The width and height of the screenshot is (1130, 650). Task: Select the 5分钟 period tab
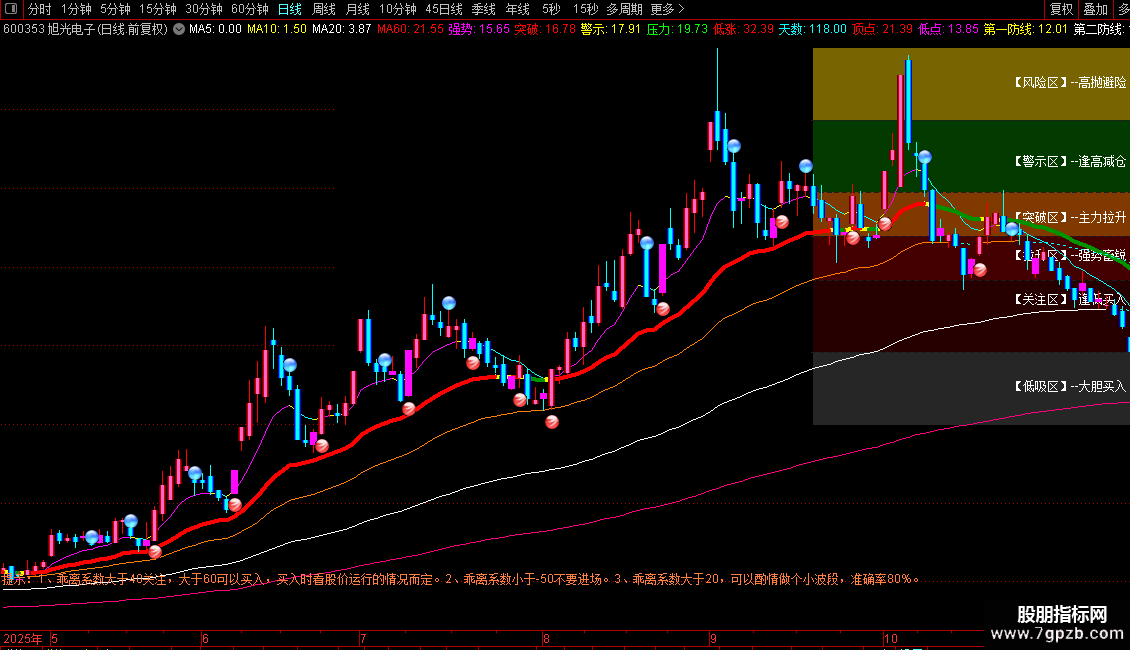(x=115, y=9)
